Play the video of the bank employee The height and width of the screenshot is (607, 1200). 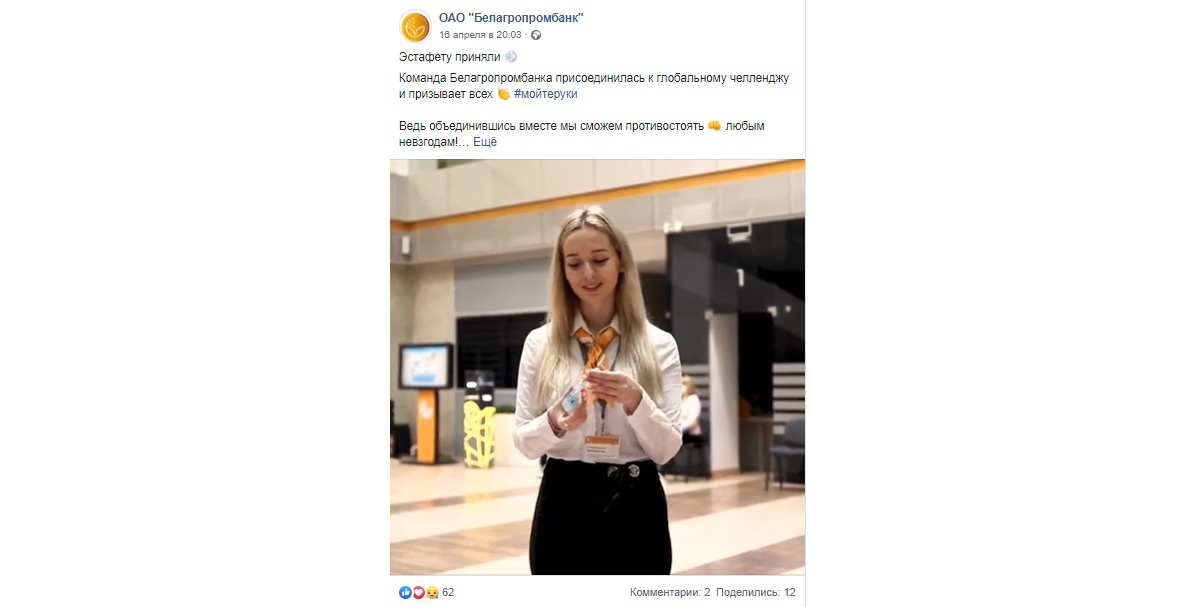597,367
